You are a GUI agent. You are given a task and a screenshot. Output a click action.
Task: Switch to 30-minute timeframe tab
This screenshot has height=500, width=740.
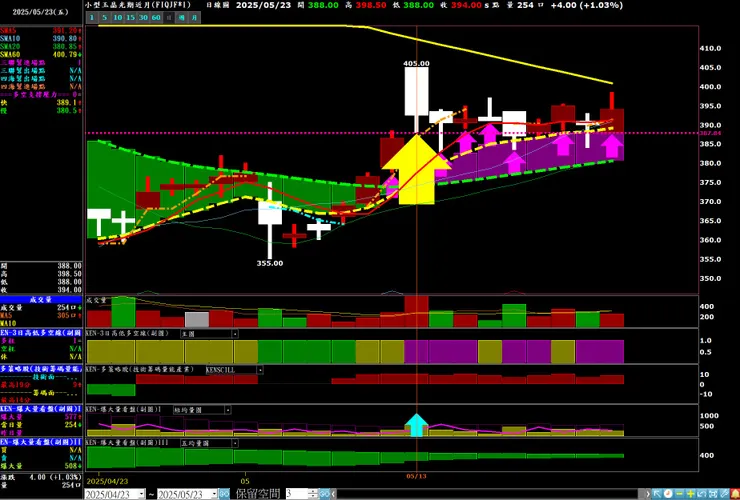[x=143, y=17]
